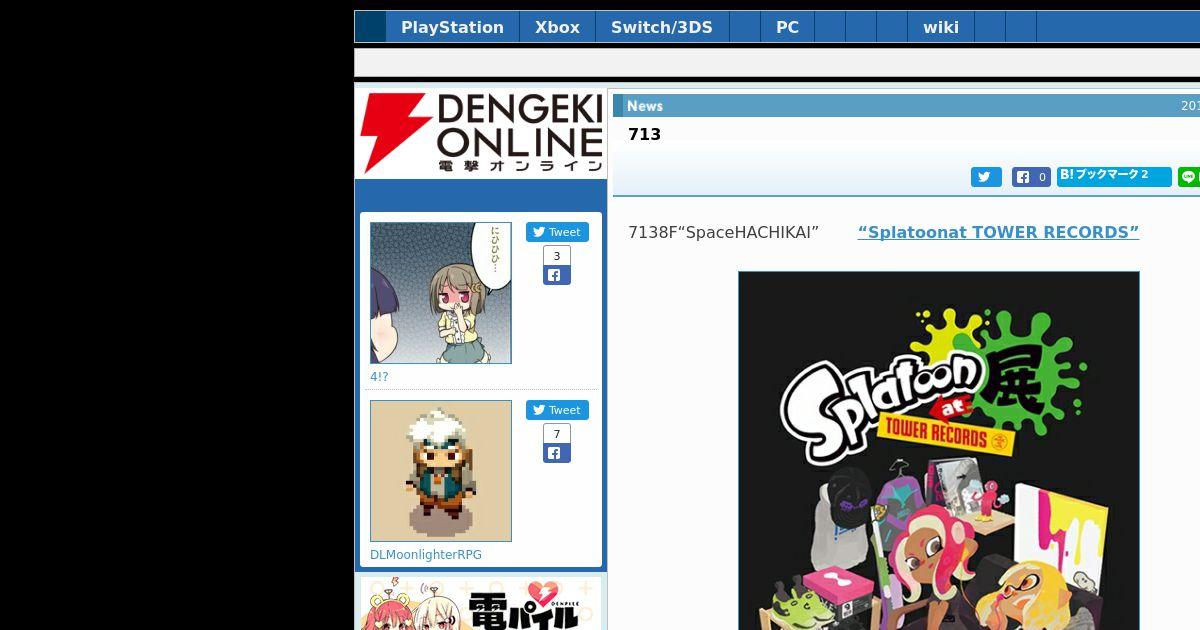
Task: Open the manga girl thumbnail
Action: click(x=441, y=293)
